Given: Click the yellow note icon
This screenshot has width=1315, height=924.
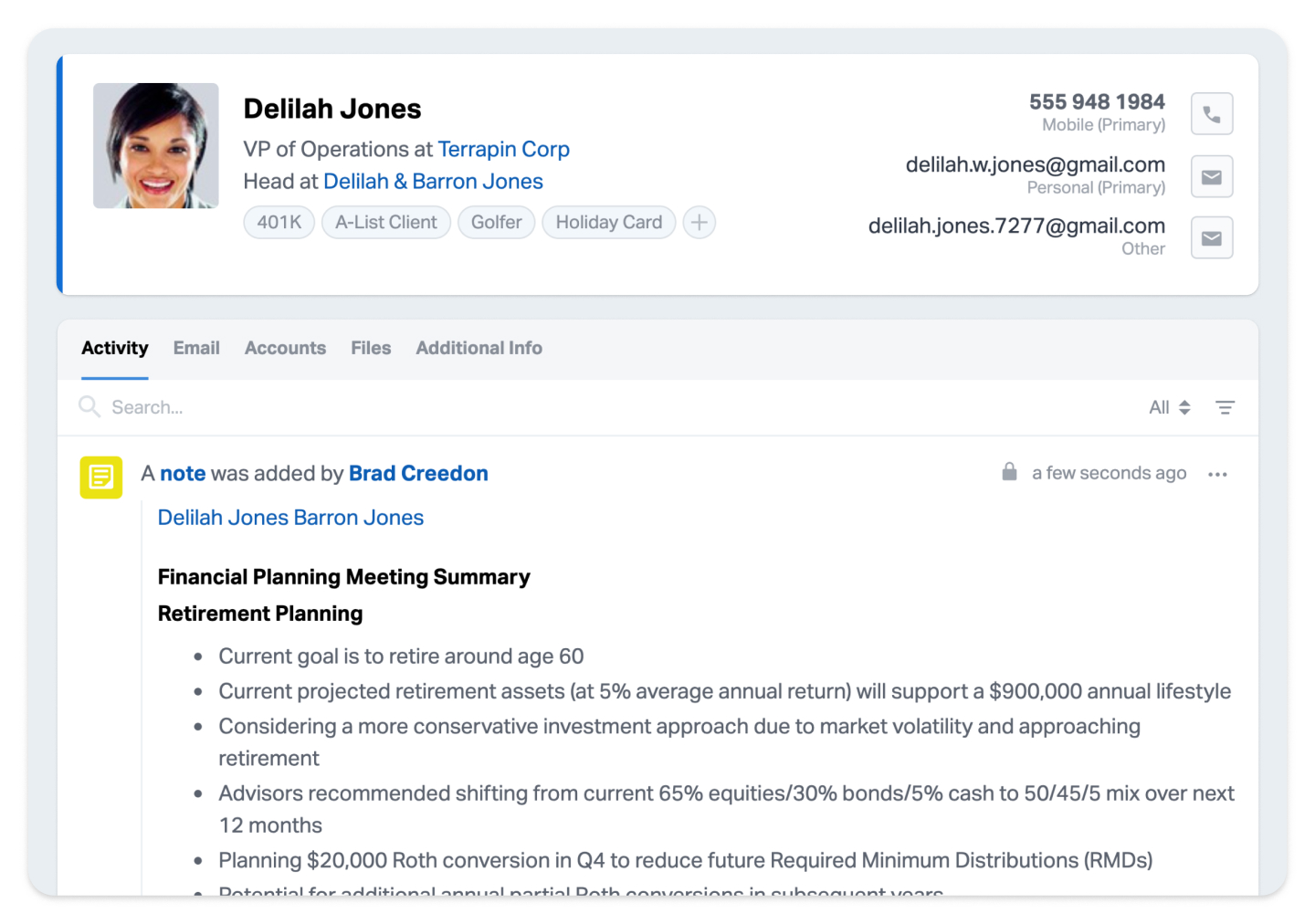Looking at the screenshot, I should coord(101,477).
